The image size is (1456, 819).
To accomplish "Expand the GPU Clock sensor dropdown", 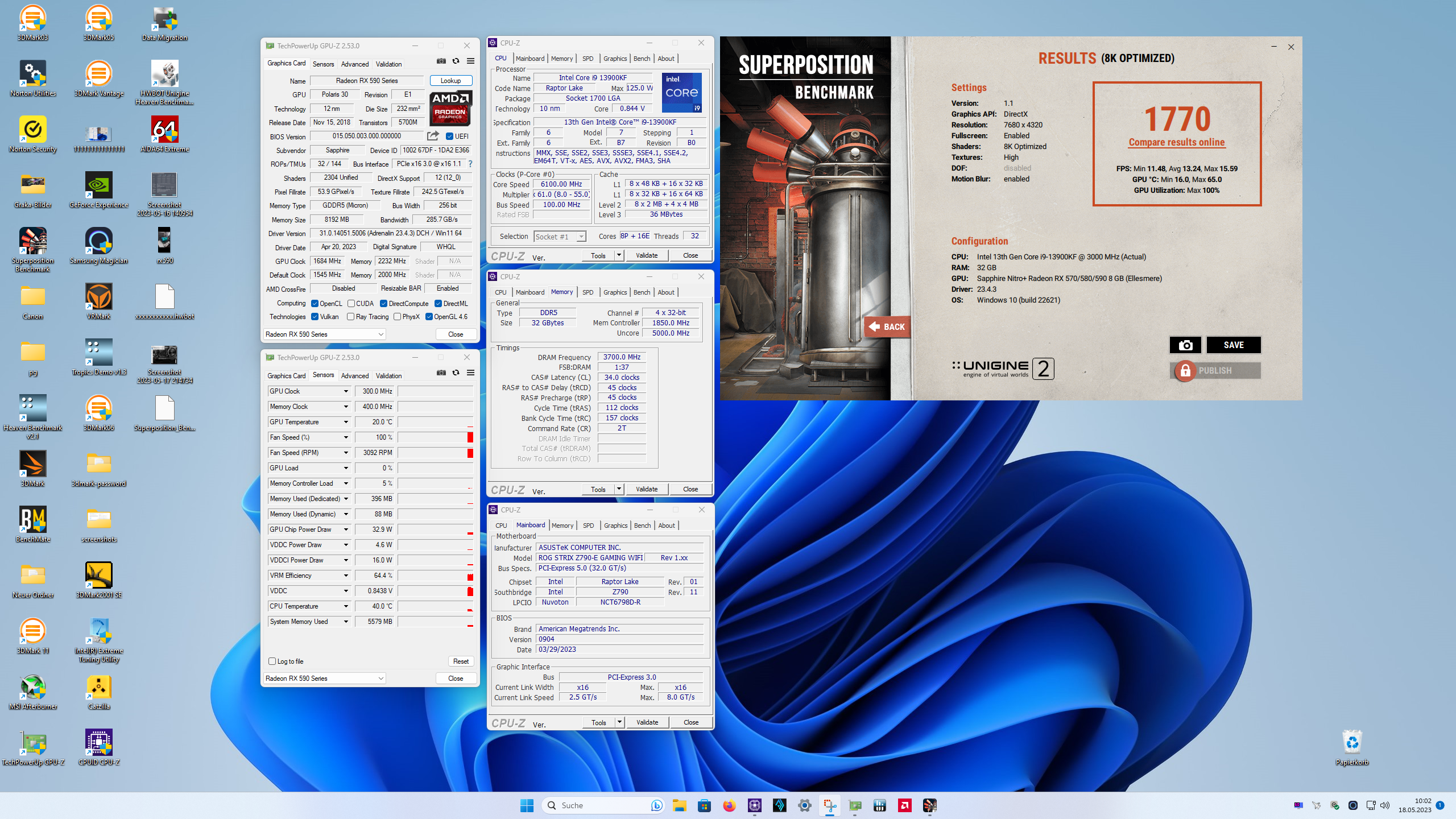I will [x=345, y=391].
